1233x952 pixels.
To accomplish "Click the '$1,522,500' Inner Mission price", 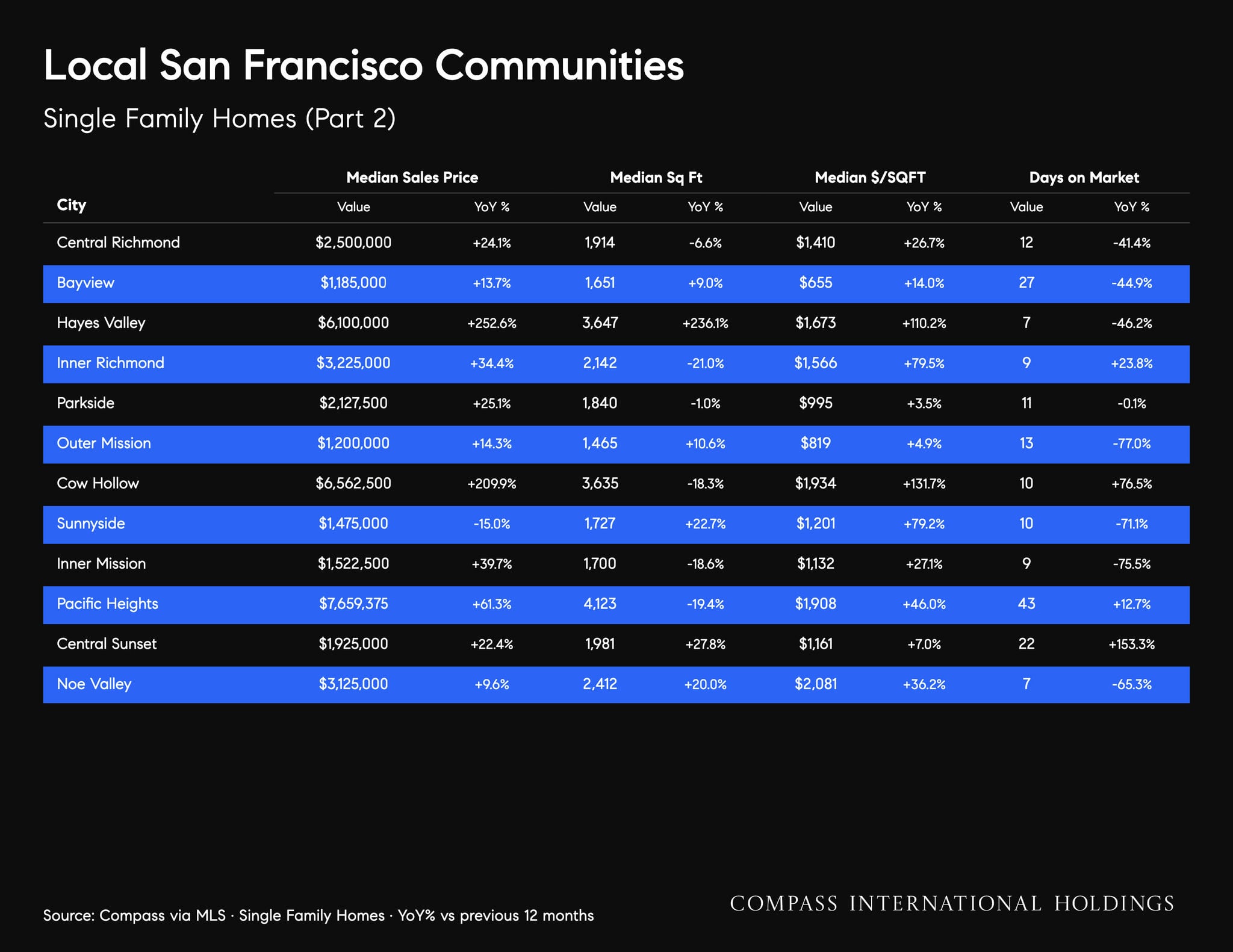I will [353, 564].
